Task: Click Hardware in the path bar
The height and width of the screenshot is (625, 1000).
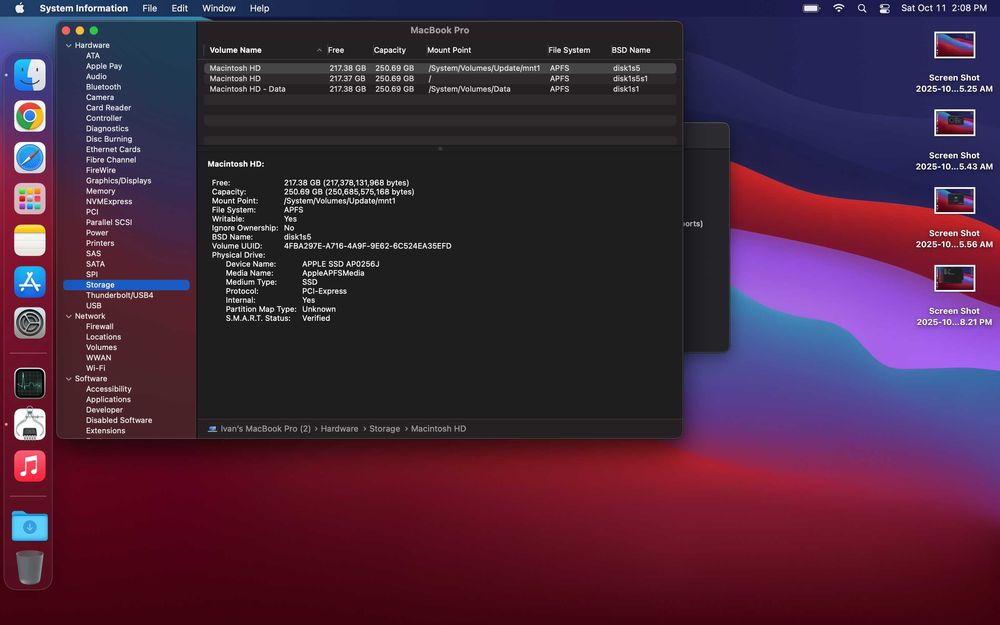Action: [339, 429]
